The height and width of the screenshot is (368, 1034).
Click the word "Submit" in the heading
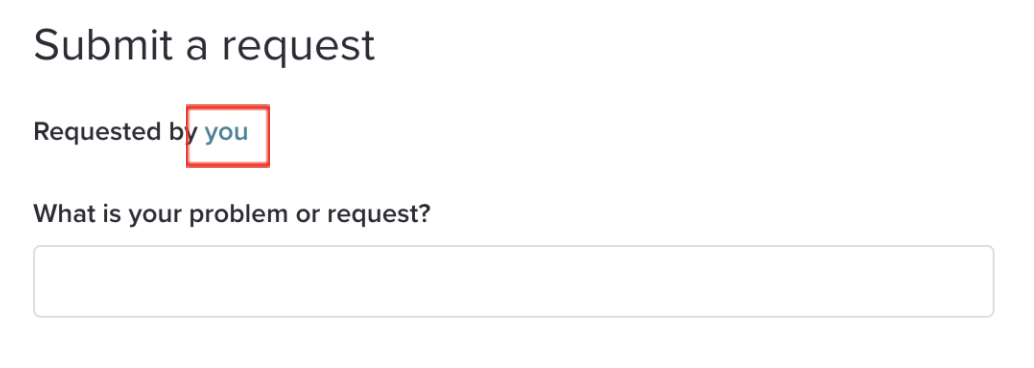click(x=105, y=44)
